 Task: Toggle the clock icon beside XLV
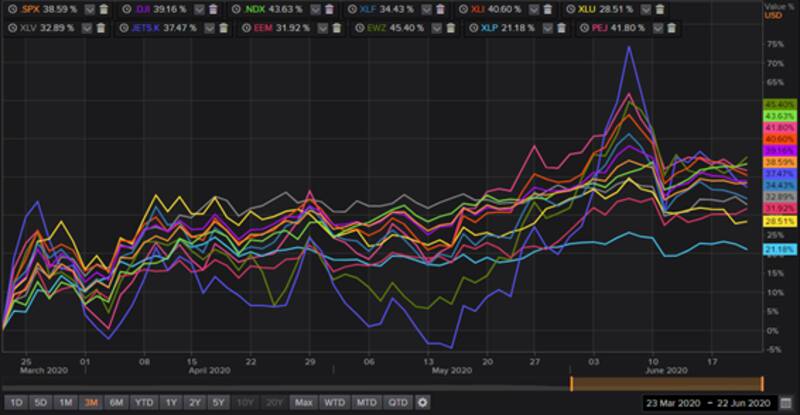[x=10, y=28]
